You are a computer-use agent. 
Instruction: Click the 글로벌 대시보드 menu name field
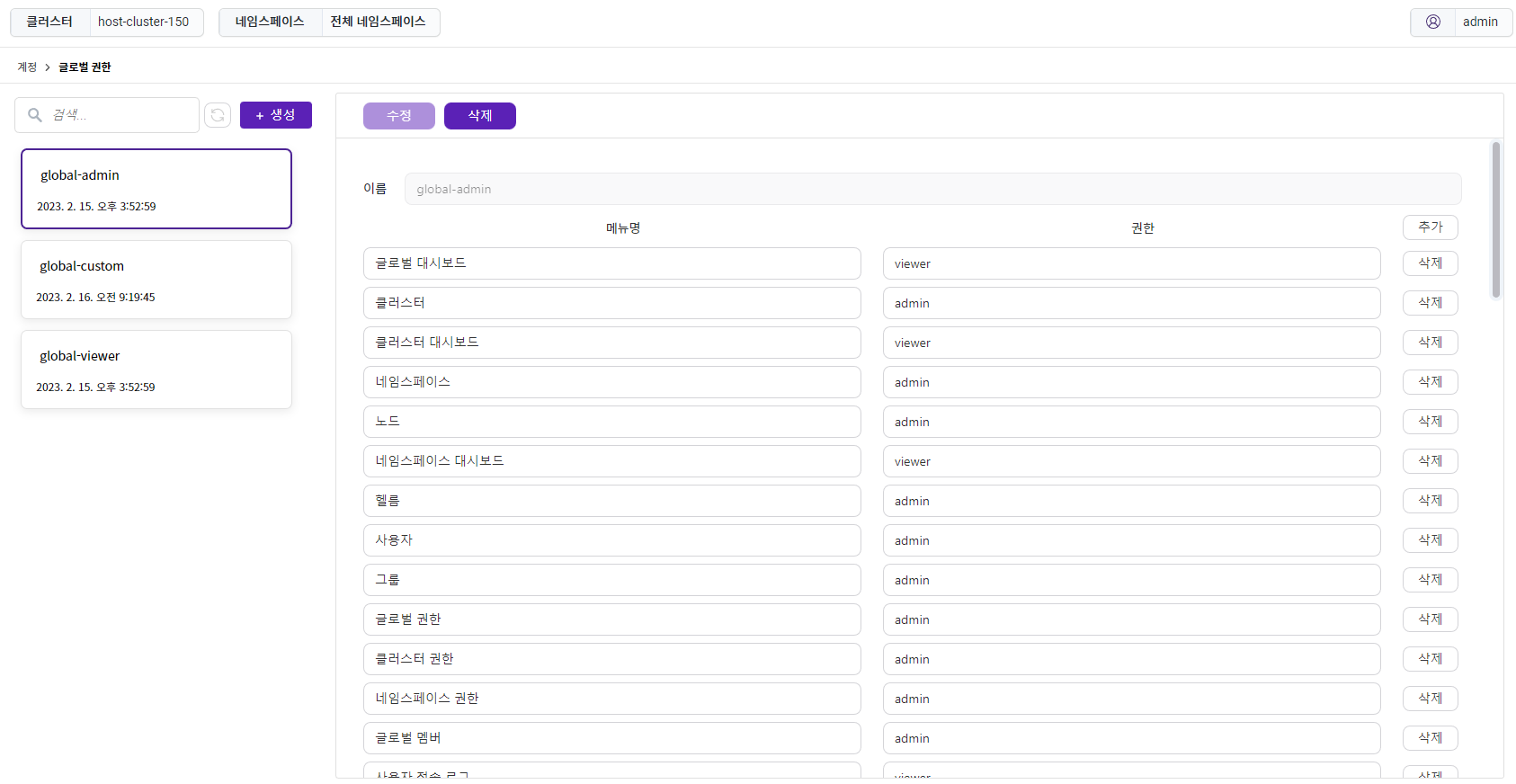pyautogui.click(x=612, y=263)
